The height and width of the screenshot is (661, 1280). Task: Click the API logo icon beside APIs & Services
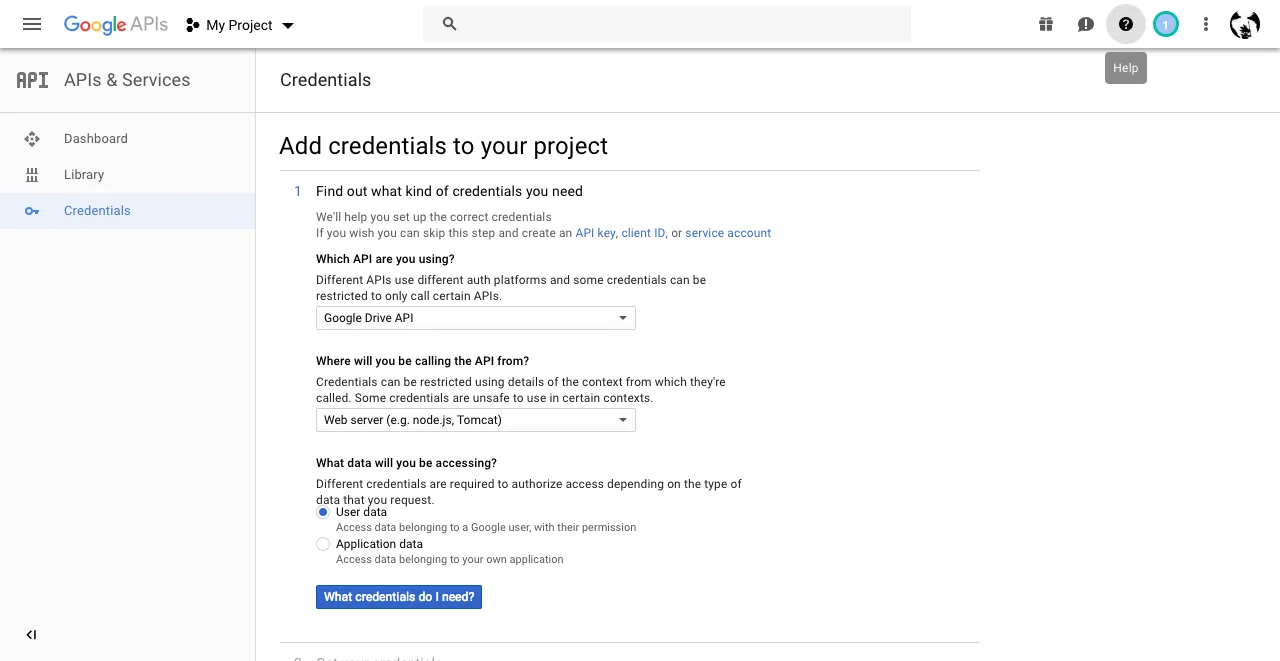tap(32, 80)
